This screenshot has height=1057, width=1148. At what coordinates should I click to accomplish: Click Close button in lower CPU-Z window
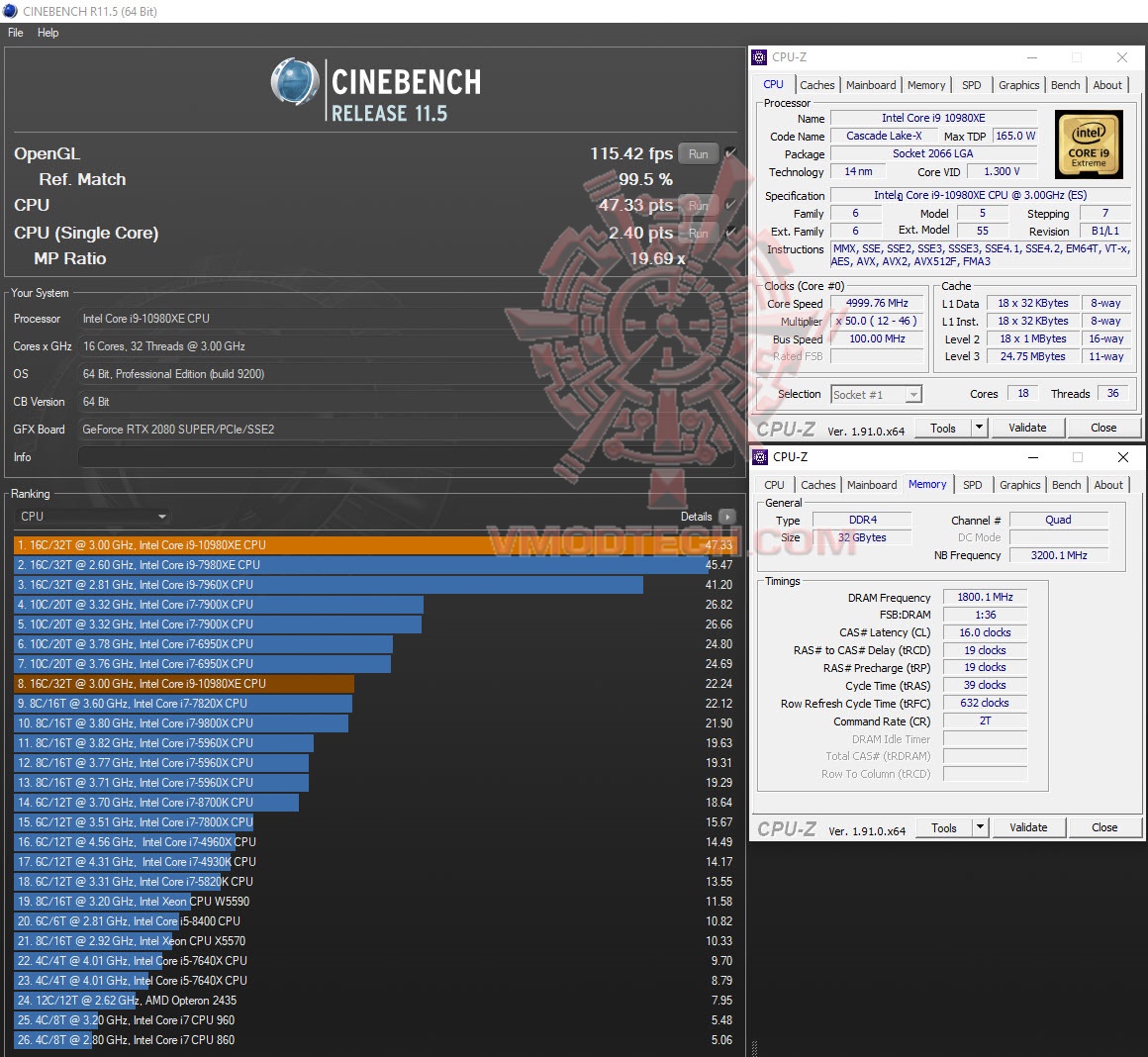1104,827
